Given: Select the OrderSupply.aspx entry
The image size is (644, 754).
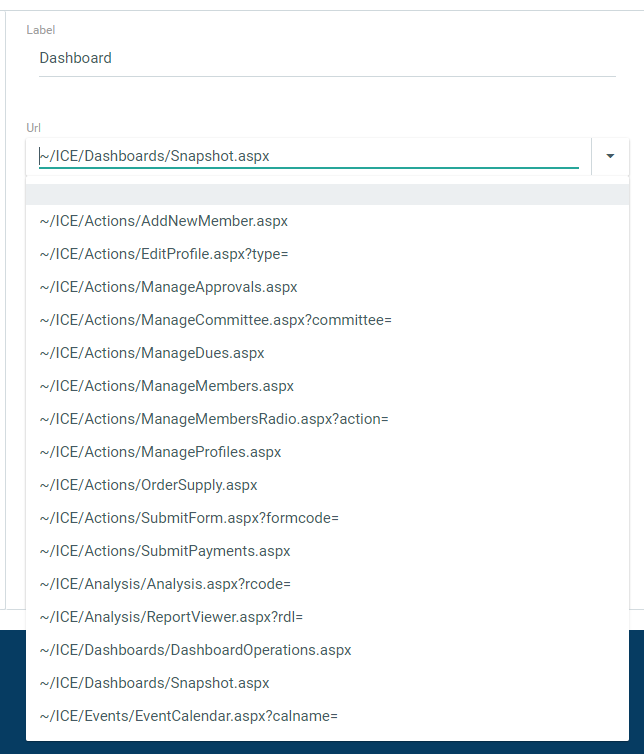Looking at the screenshot, I should (148, 485).
